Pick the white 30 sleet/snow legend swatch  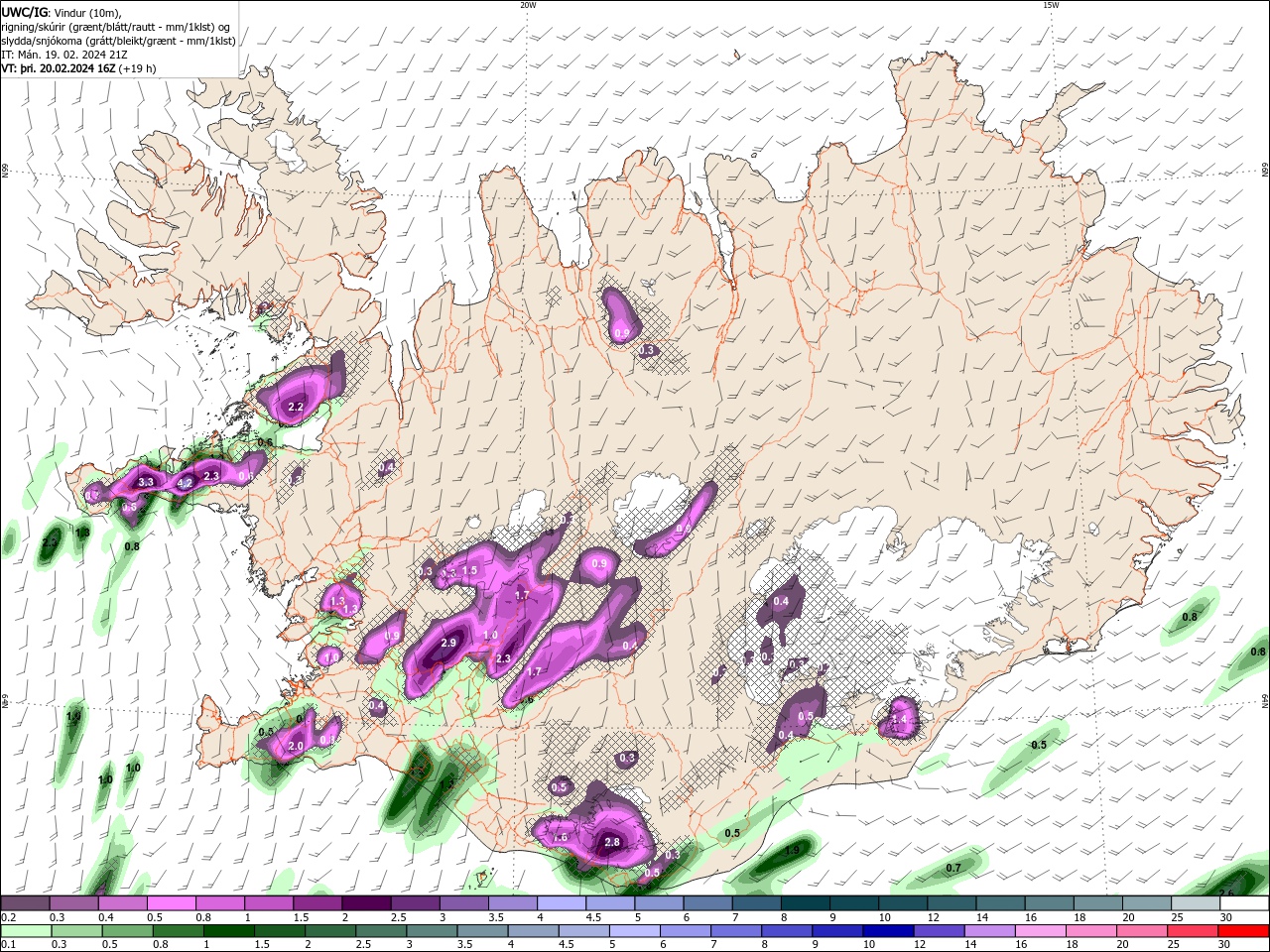1243,903
